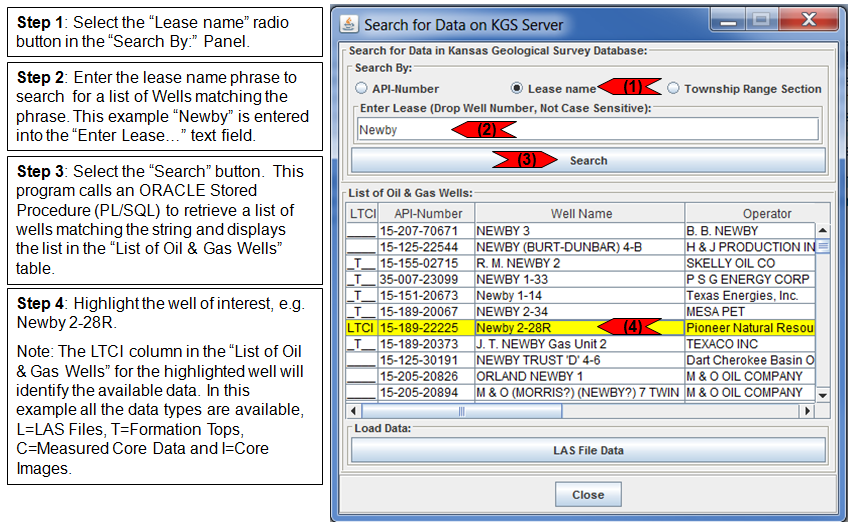Select the Township Range Section radio button
The image size is (854, 529).
[x=673, y=88]
